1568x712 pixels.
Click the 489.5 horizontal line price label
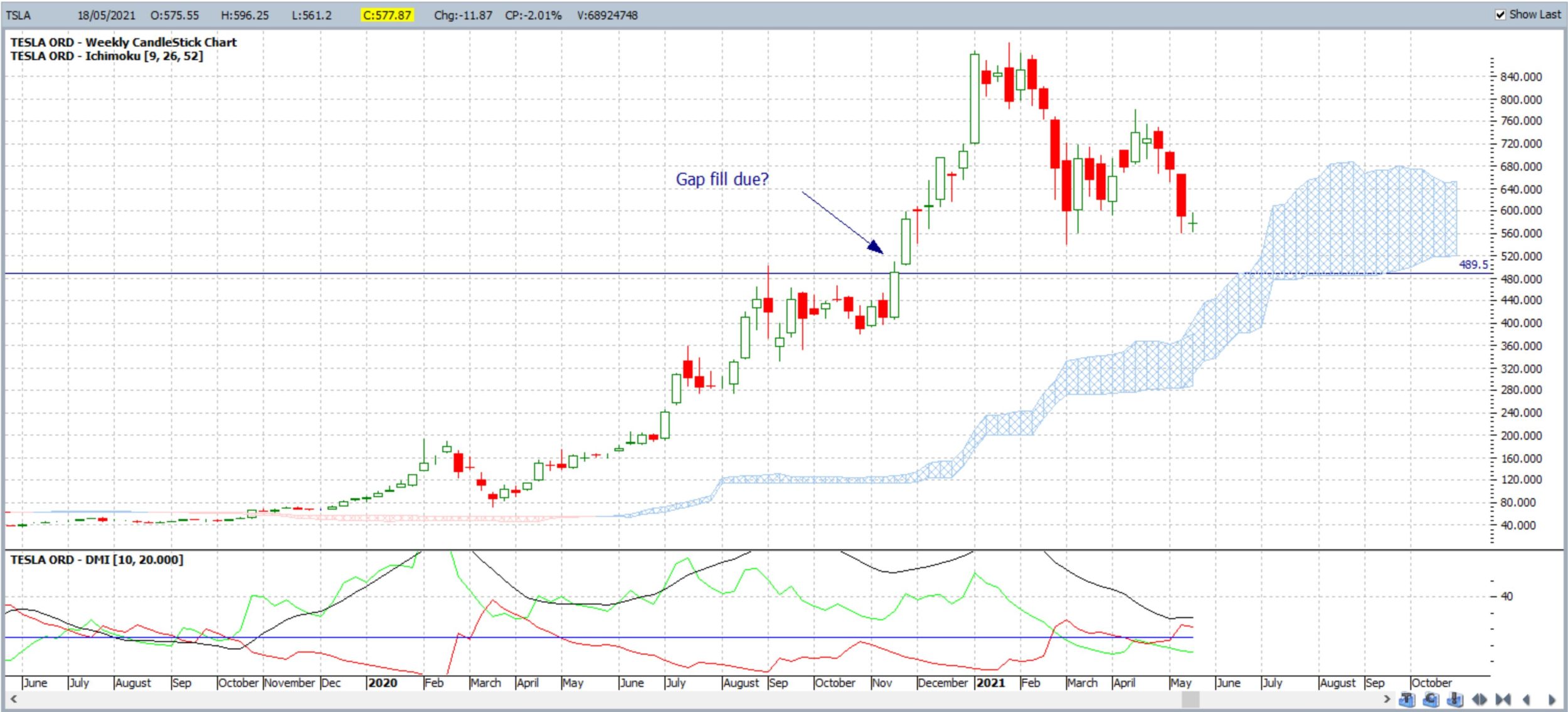click(x=1473, y=264)
